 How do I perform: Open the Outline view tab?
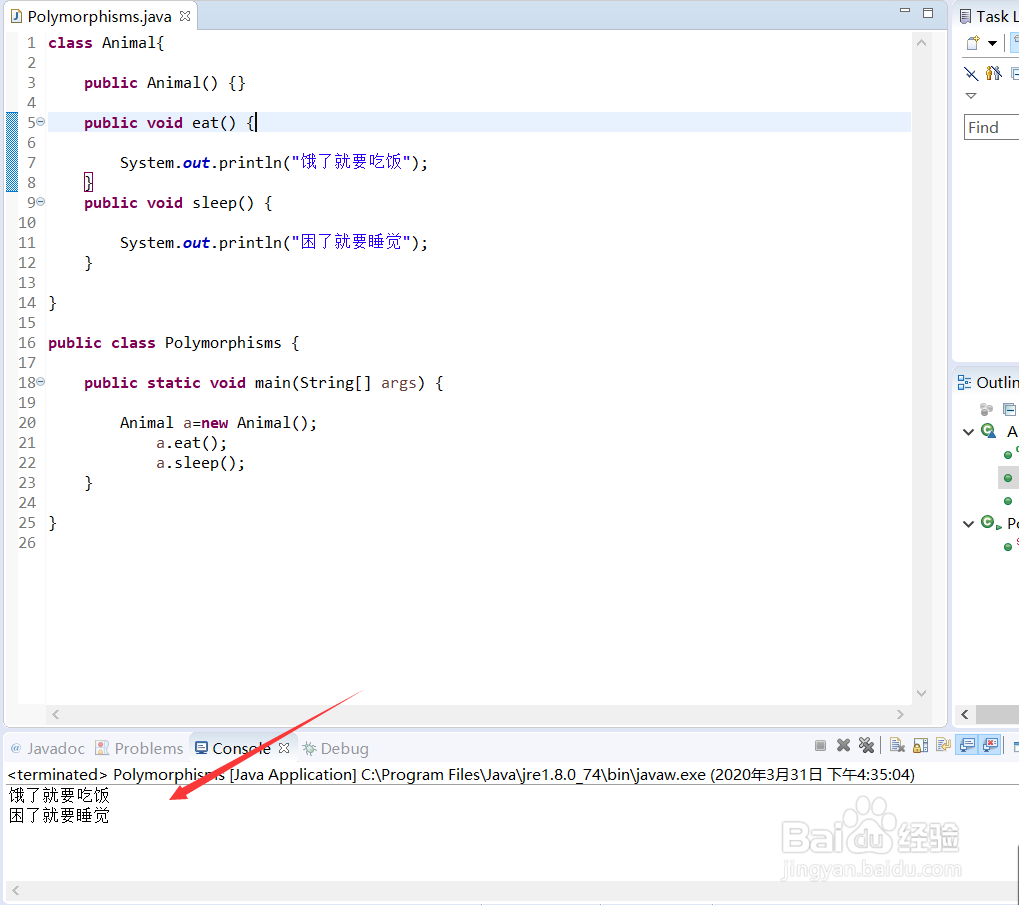pyautogui.click(x=988, y=383)
